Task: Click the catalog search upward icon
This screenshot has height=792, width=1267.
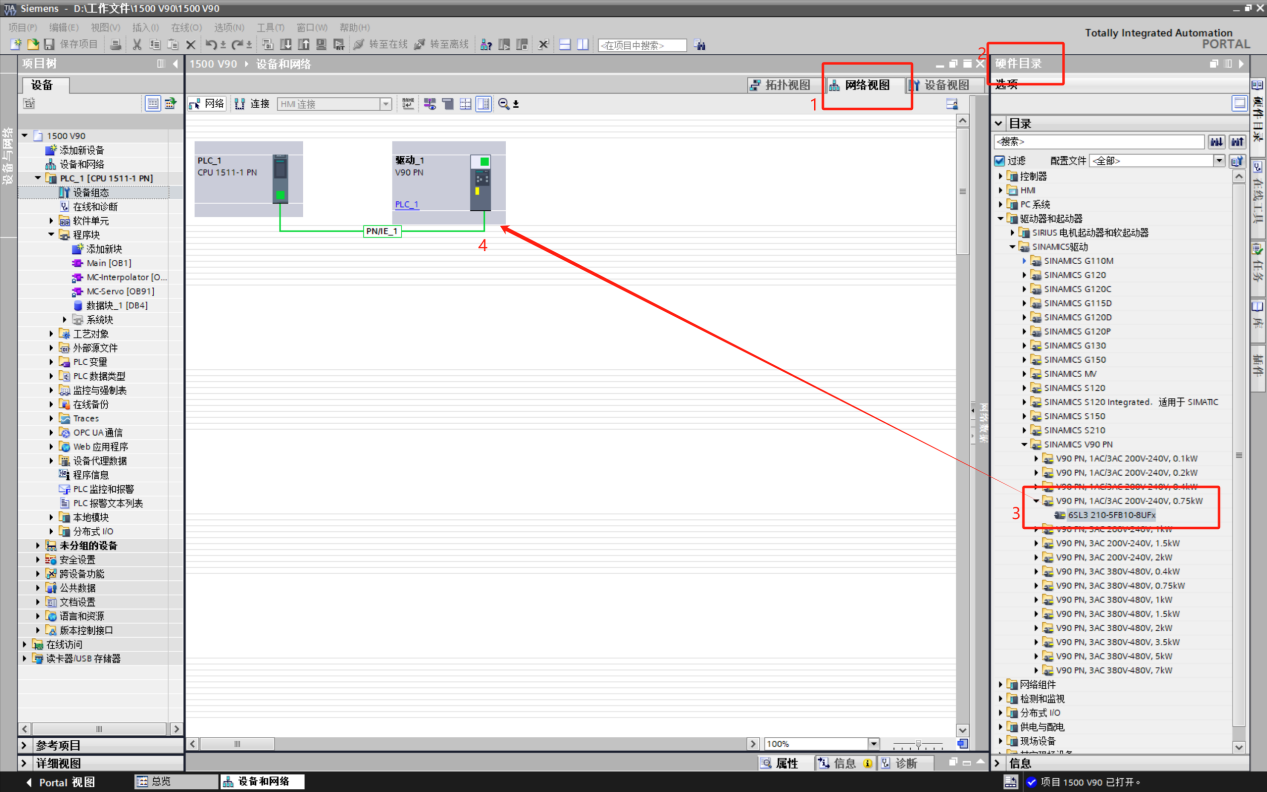Action: 1237,142
